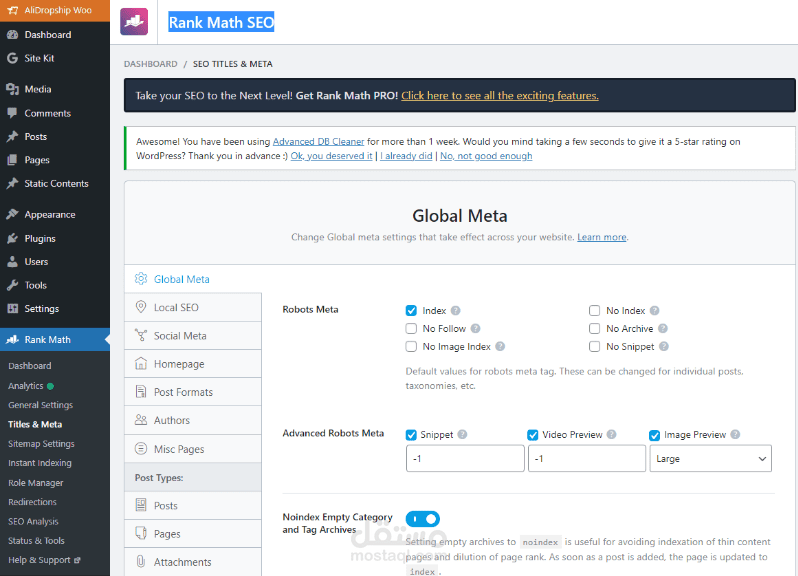798x576 pixels.
Task: Open the Local SEO tab
Action: pos(193,307)
